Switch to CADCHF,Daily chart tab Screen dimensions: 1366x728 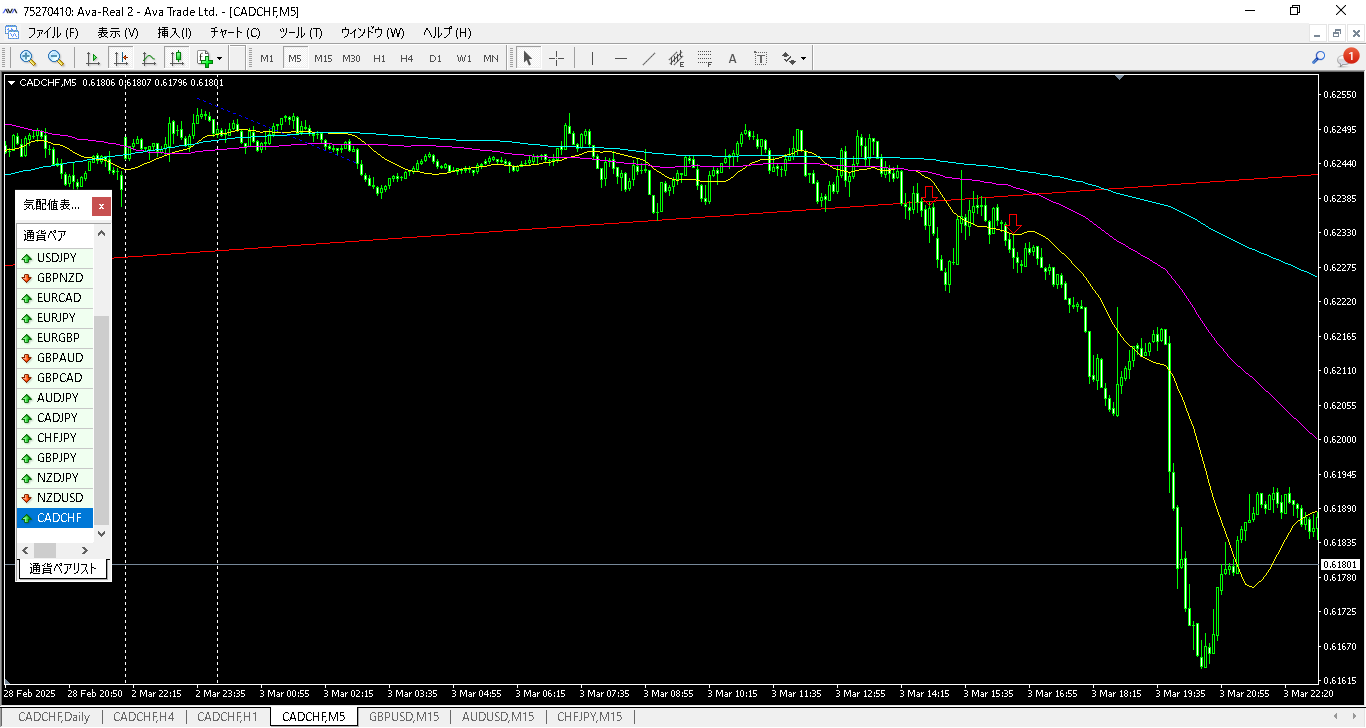click(x=53, y=717)
